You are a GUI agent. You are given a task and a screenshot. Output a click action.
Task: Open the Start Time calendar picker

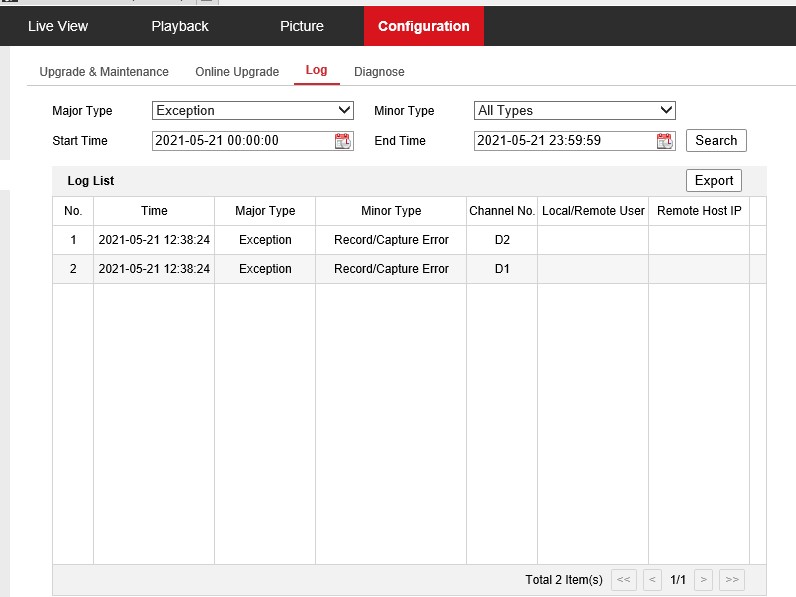[343, 141]
